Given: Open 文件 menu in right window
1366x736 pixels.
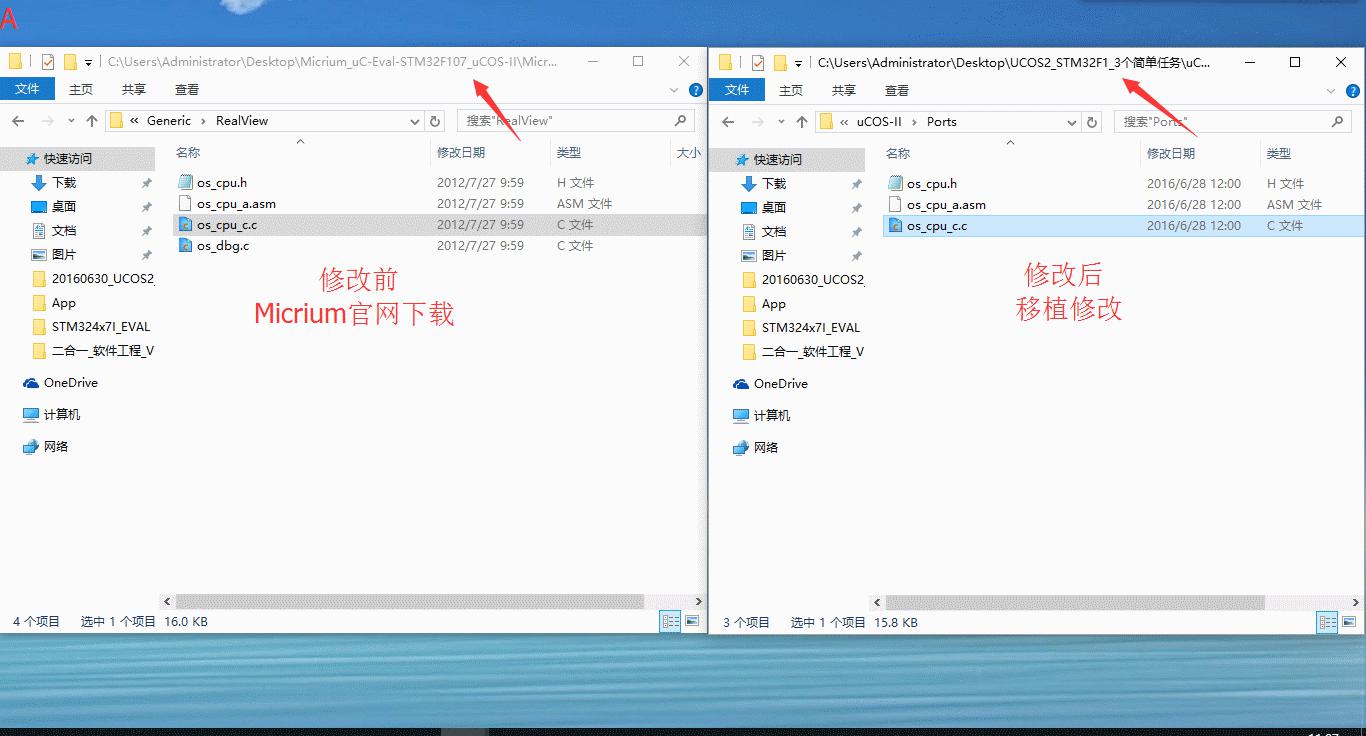Looking at the screenshot, I should (x=737, y=90).
